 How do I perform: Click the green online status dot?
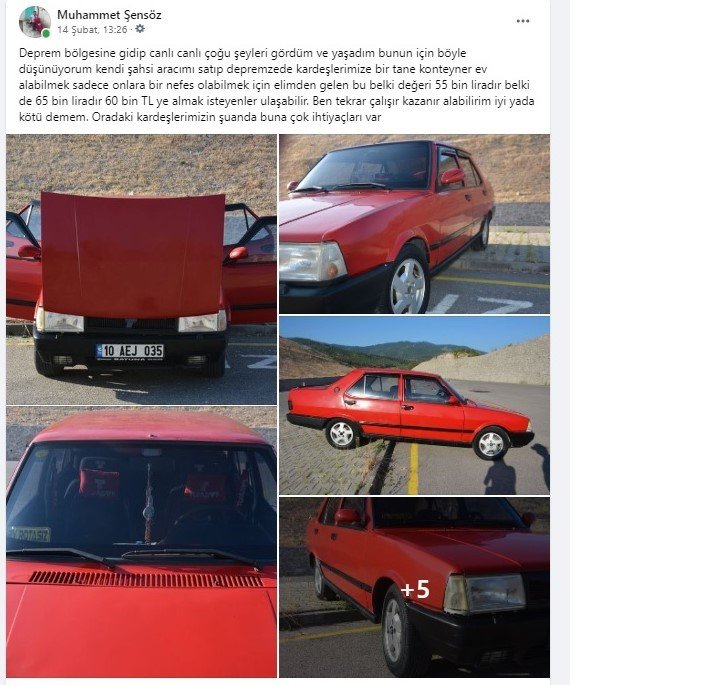tap(46, 33)
